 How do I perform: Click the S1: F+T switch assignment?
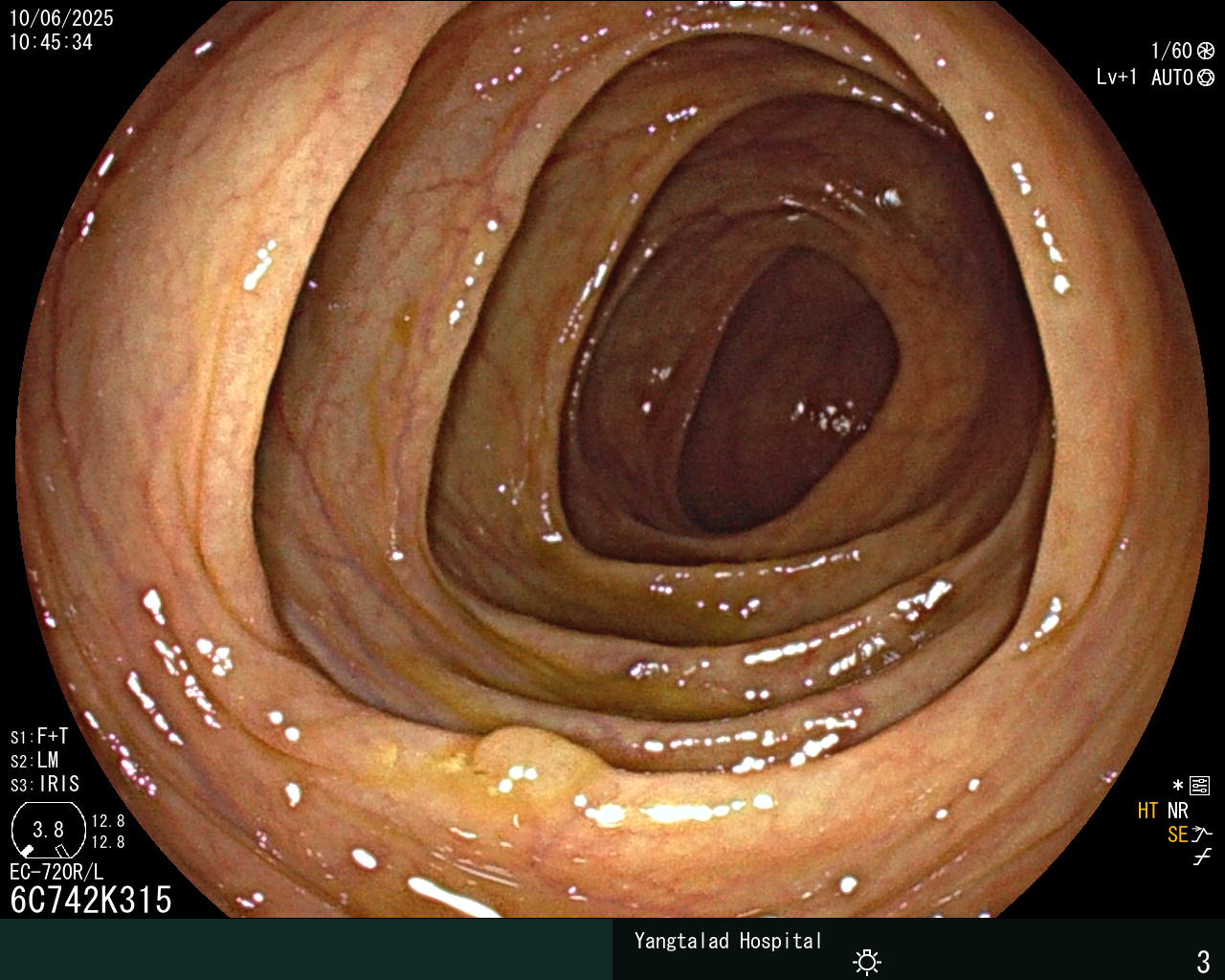(39, 736)
